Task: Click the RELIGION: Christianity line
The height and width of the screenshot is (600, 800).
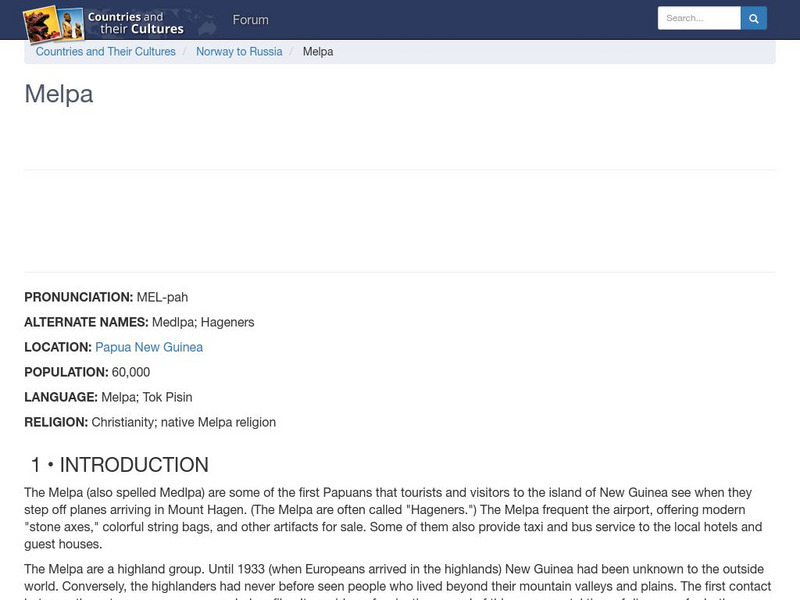Action: pos(150,422)
